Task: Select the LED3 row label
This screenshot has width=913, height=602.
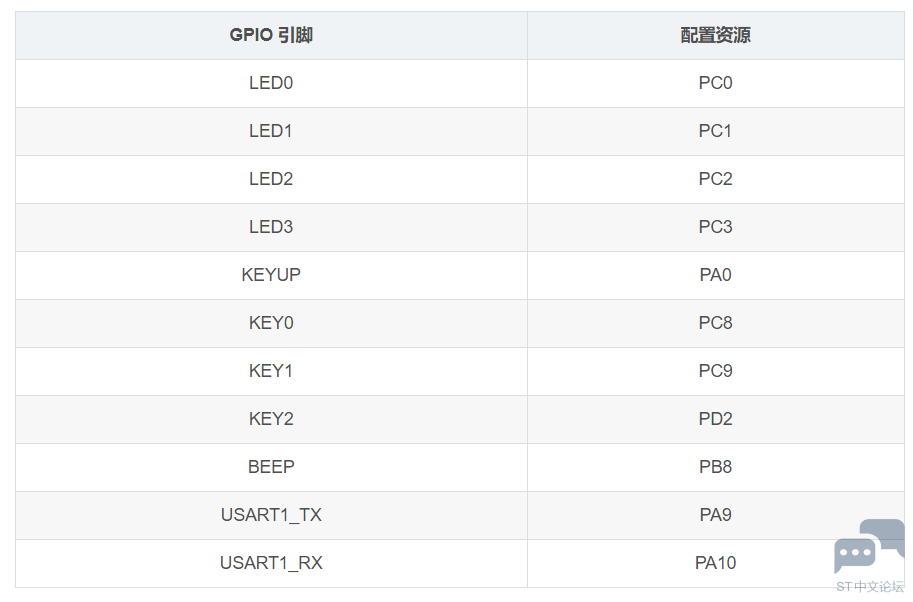Action: pyautogui.click(x=271, y=228)
